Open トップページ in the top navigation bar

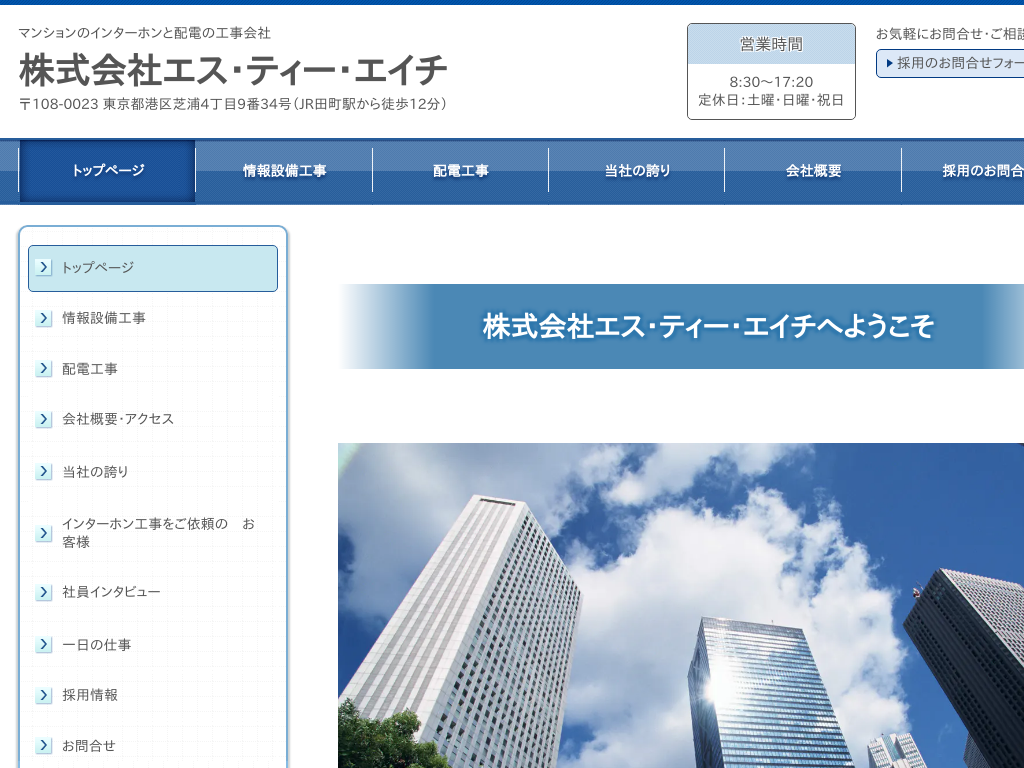(x=107, y=171)
